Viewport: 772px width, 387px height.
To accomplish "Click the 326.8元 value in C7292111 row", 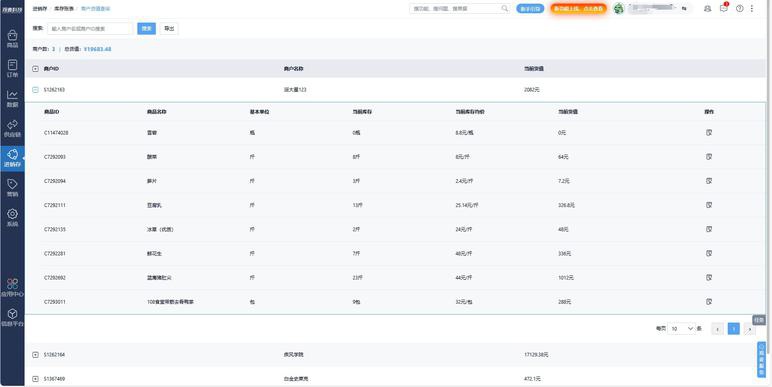I will click(566, 205).
